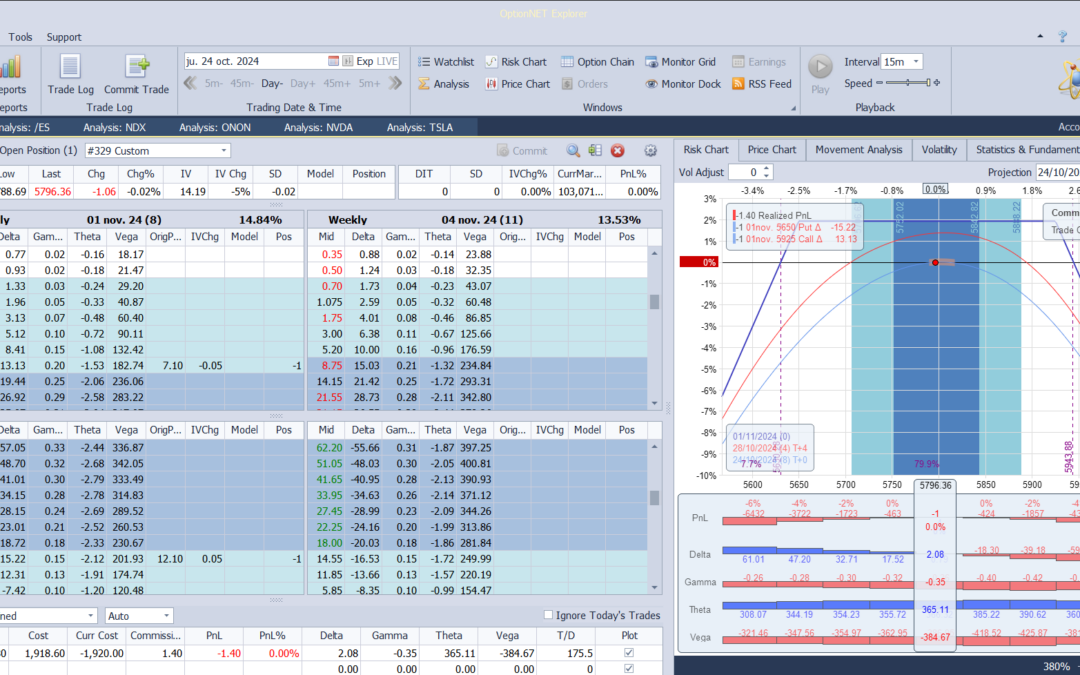Click the trading date input field
This screenshot has width=1080, height=675.
point(256,61)
